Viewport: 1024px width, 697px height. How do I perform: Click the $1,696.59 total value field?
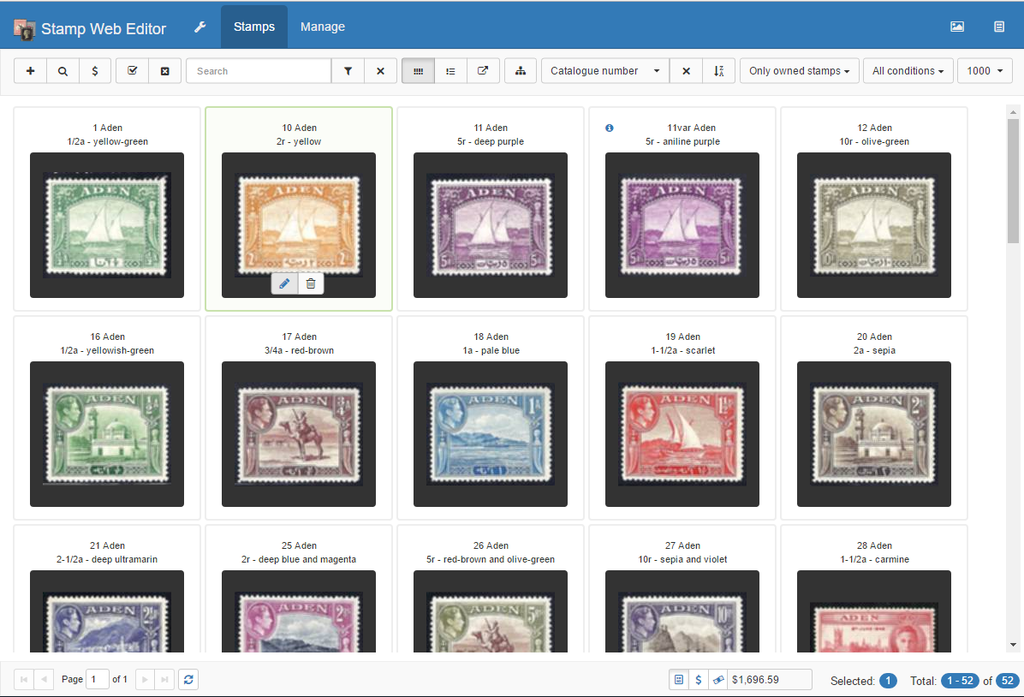(768, 679)
